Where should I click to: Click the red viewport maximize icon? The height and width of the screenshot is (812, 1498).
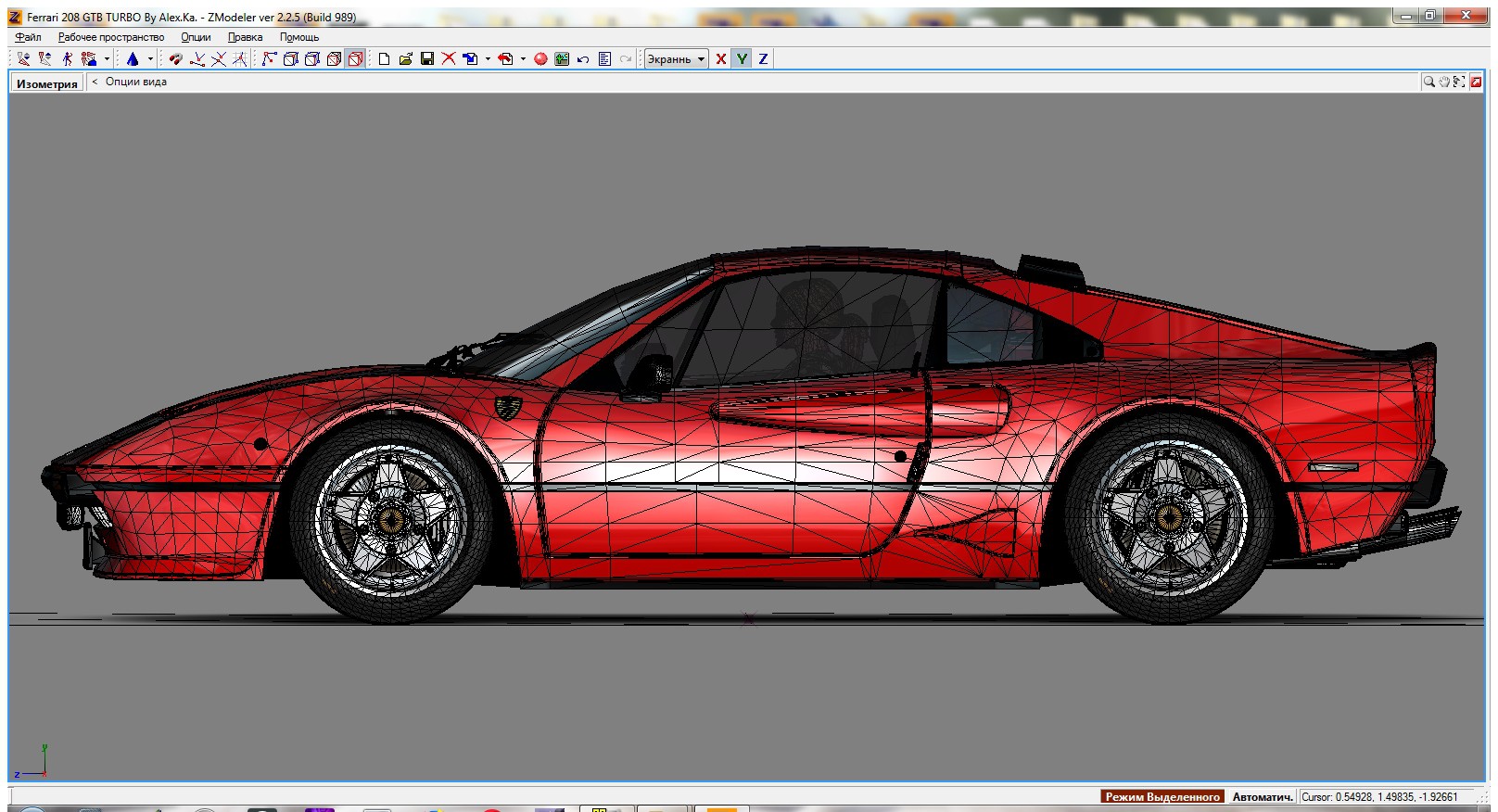click(1476, 82)
